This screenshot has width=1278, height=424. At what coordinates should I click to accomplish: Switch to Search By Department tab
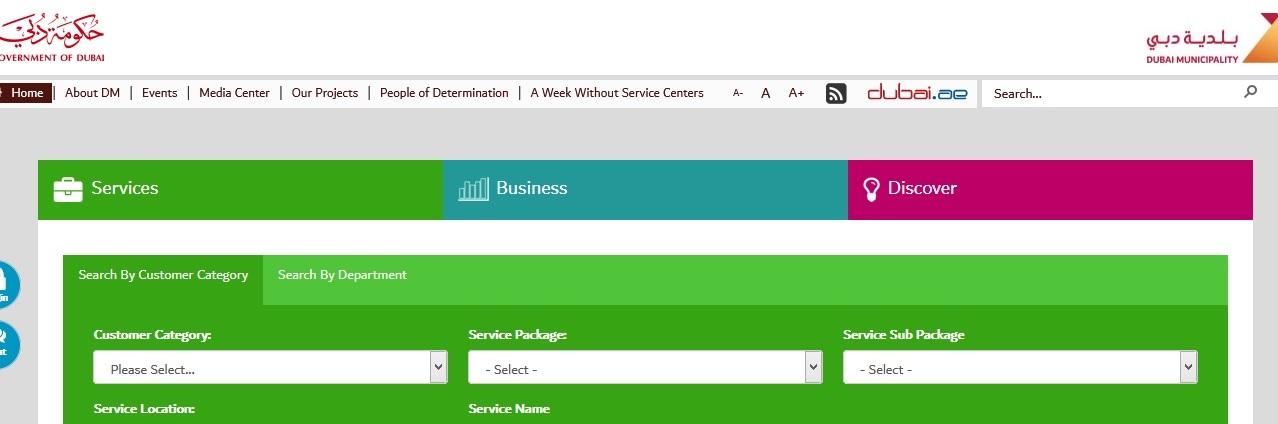(x=342, y=275)
